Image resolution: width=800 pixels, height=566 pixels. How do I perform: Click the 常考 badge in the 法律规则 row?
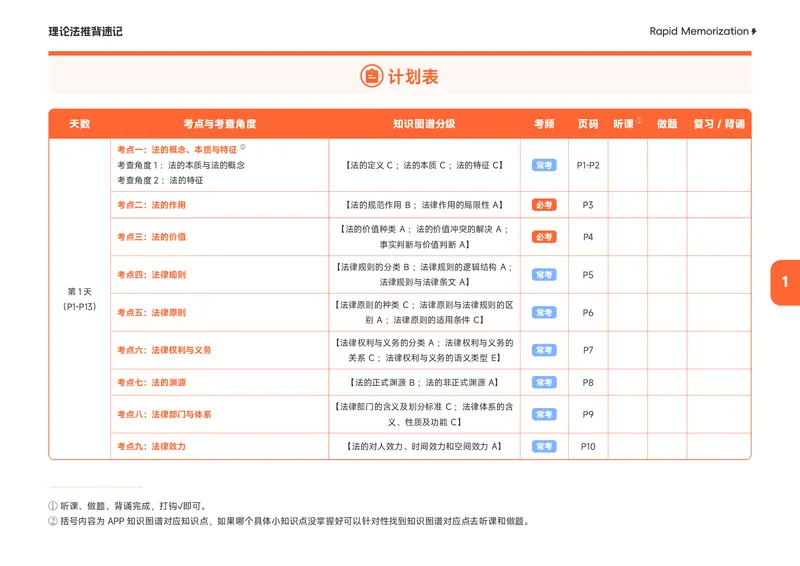544,275
